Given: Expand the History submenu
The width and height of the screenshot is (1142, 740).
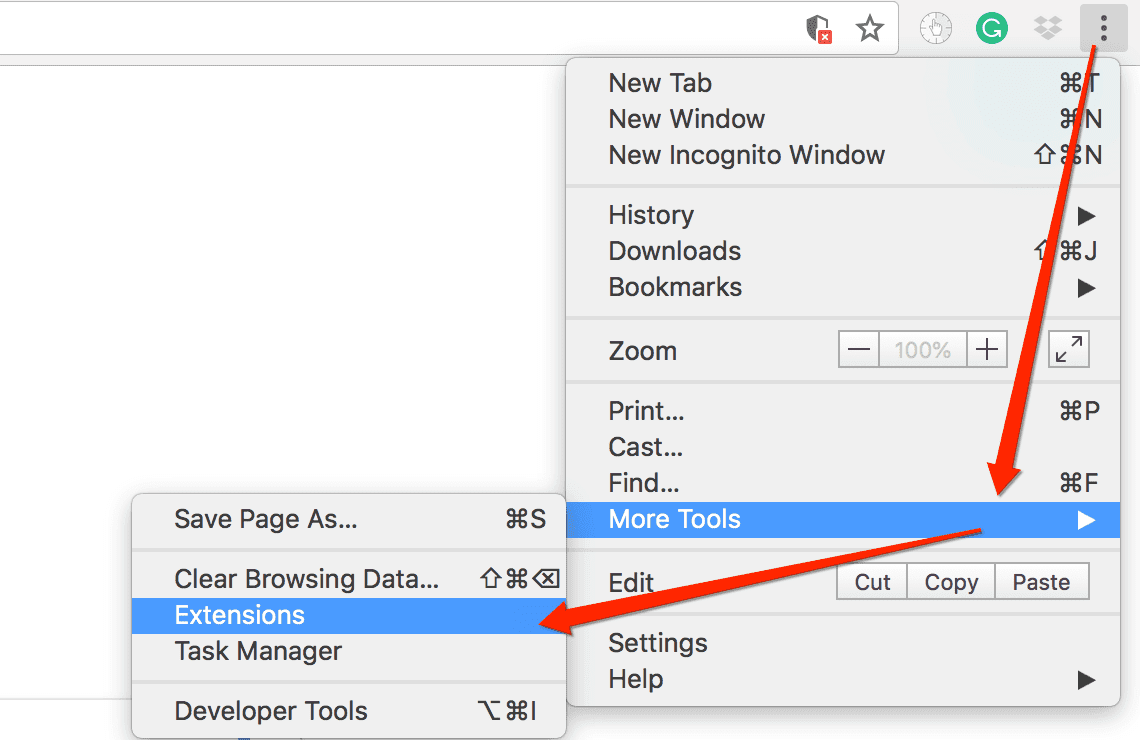Looking at the screenshot, I should [651, 215].
